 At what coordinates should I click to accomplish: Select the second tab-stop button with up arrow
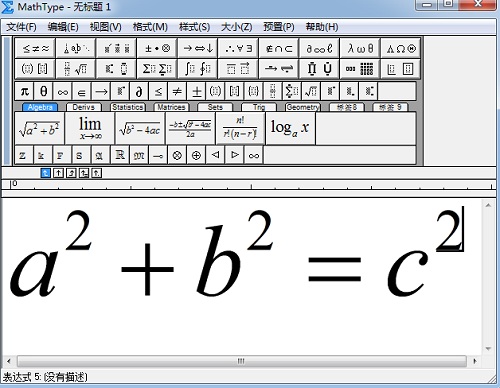pos(58,173)
